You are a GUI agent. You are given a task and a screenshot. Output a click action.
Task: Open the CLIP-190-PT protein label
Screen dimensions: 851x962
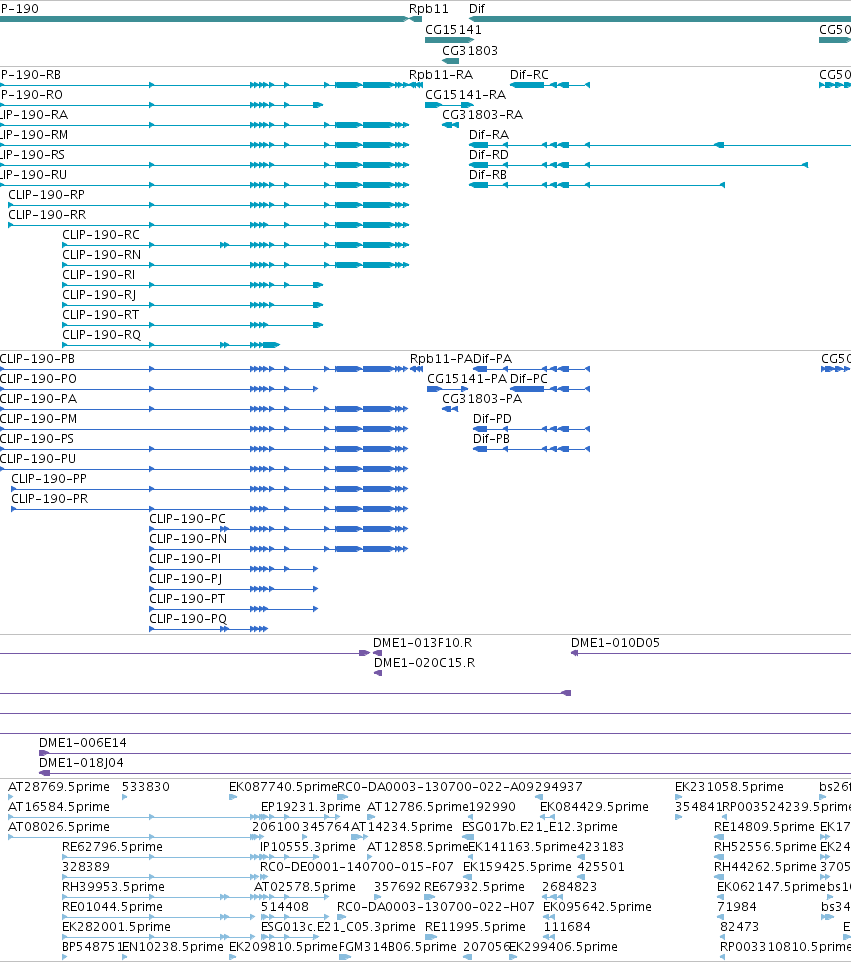pos(187,598)
